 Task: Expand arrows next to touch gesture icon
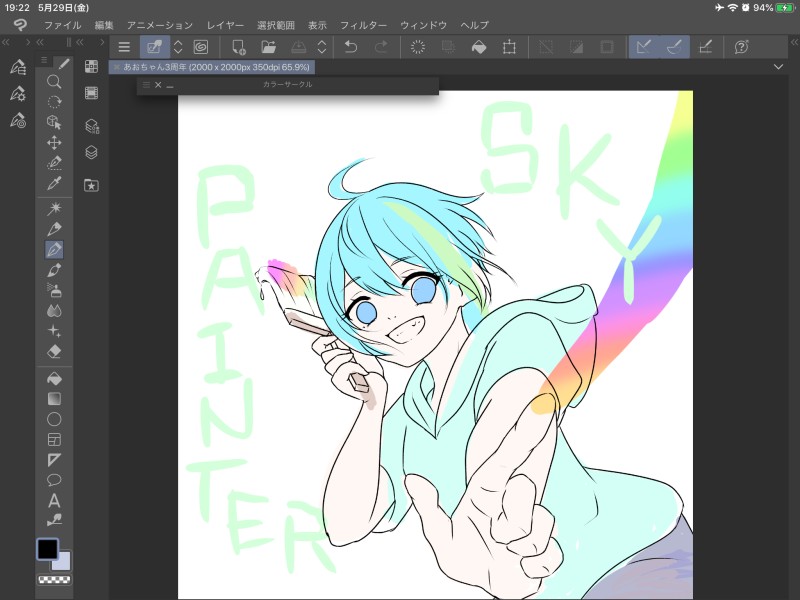pyautogui.click(x=178, y=47)
